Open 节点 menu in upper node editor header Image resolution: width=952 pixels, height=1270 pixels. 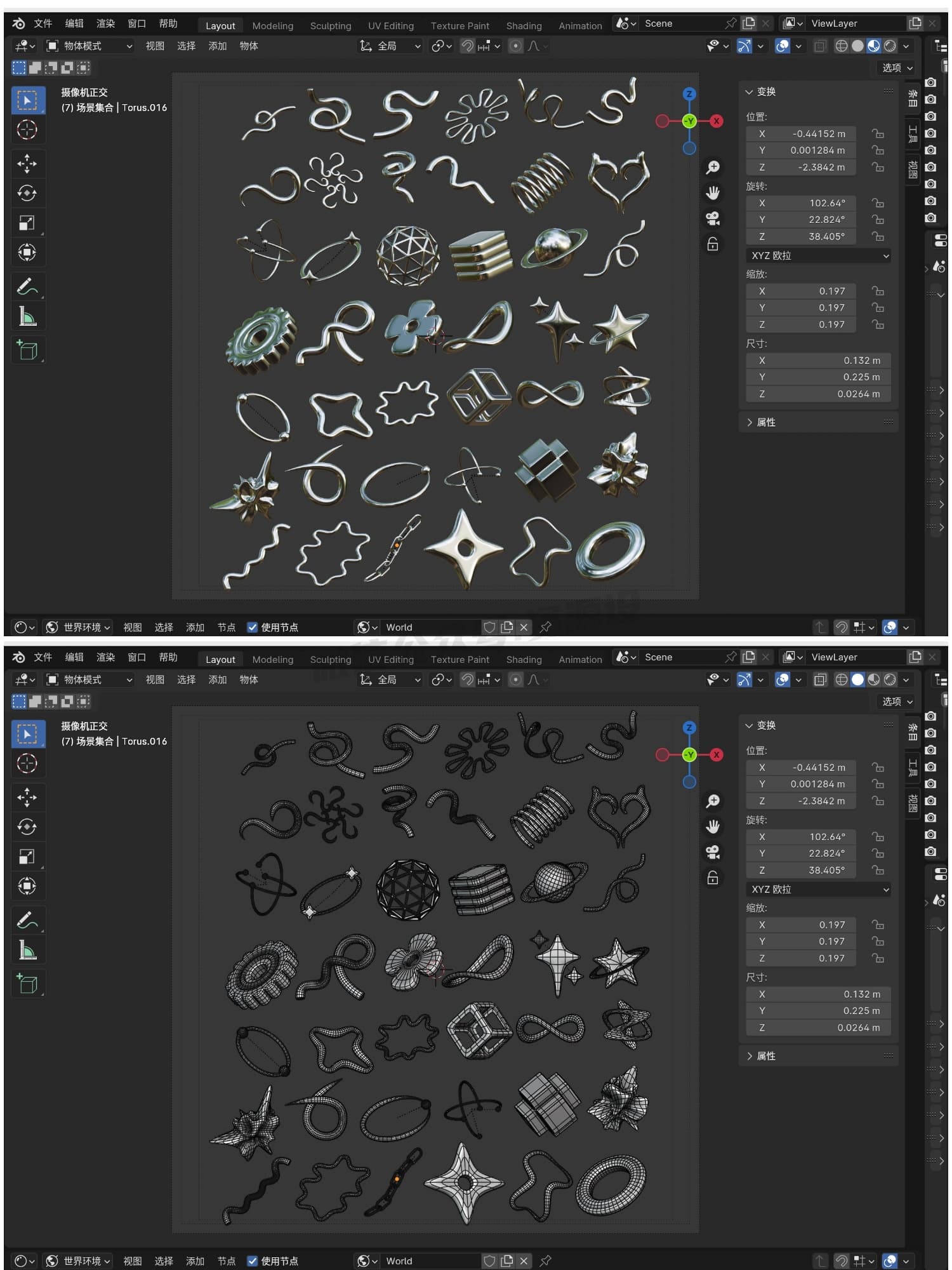(x=227, y=627)
